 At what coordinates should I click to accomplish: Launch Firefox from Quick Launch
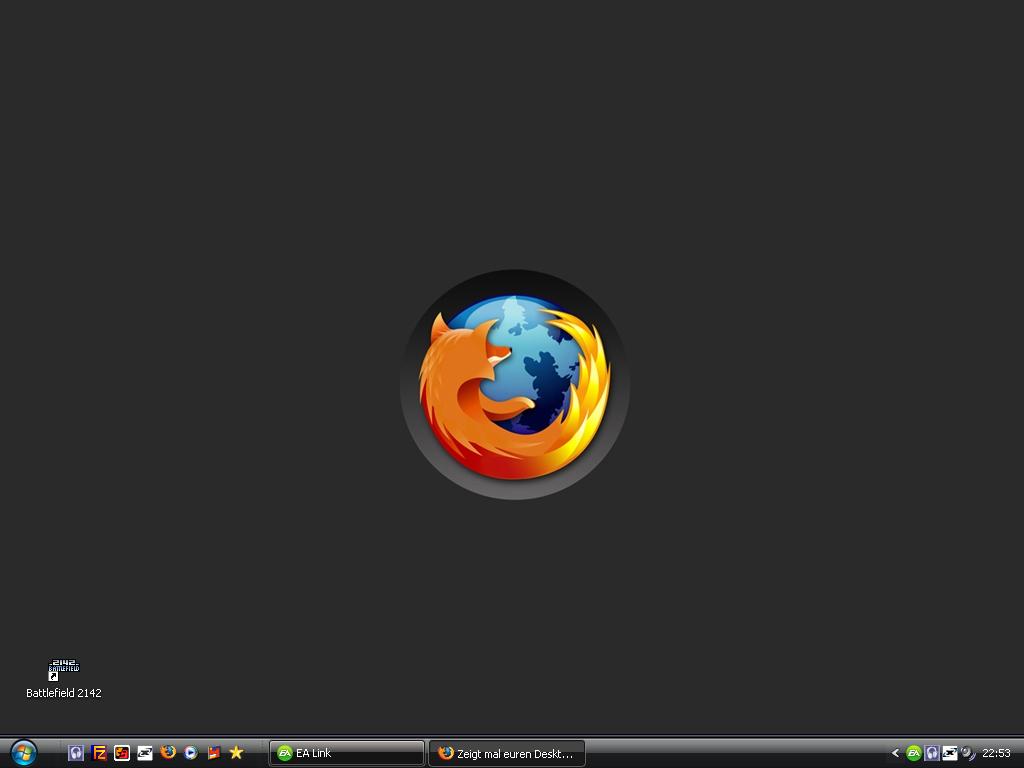(168, 752)
